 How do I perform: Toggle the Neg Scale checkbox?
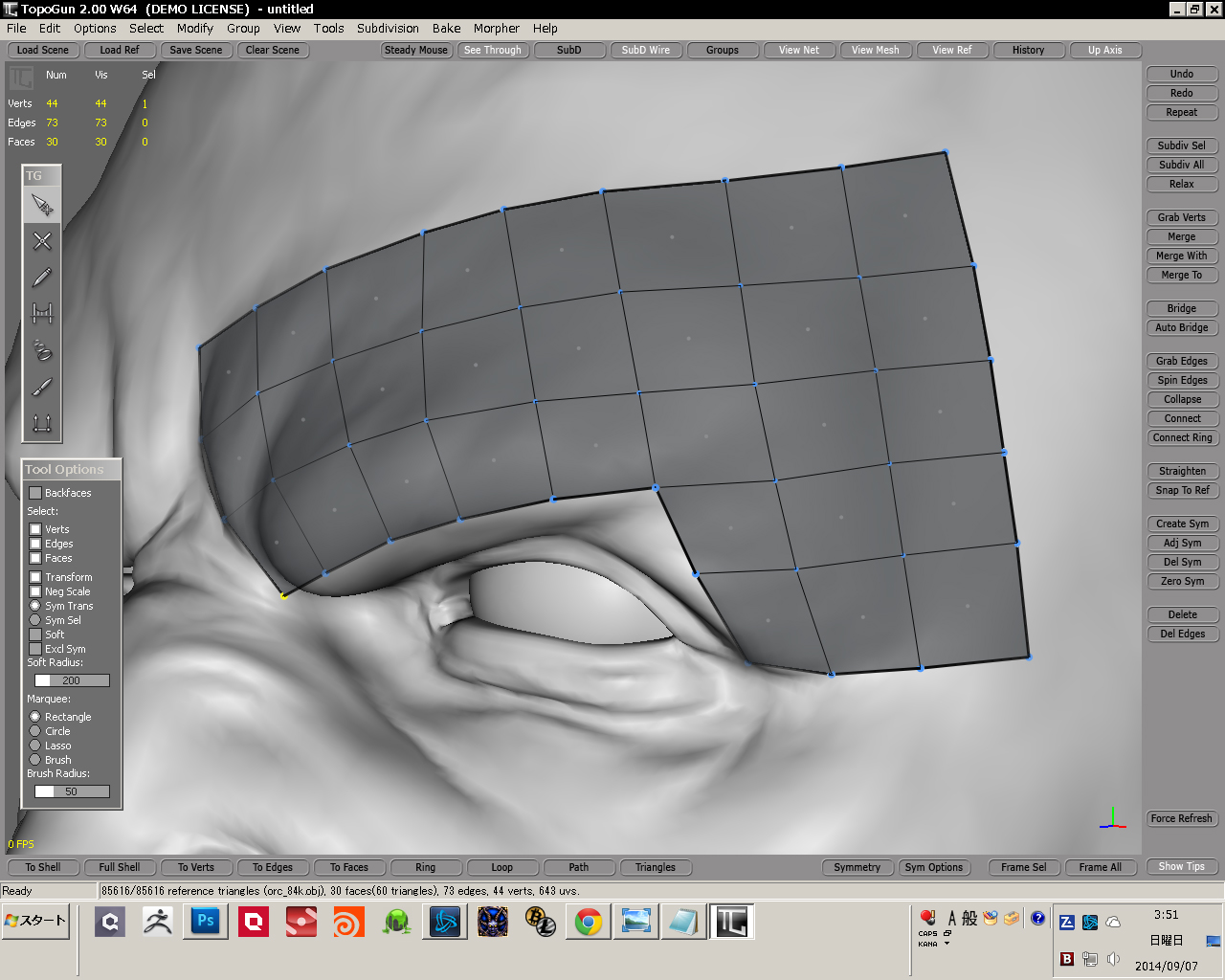(x=35, y=591)
